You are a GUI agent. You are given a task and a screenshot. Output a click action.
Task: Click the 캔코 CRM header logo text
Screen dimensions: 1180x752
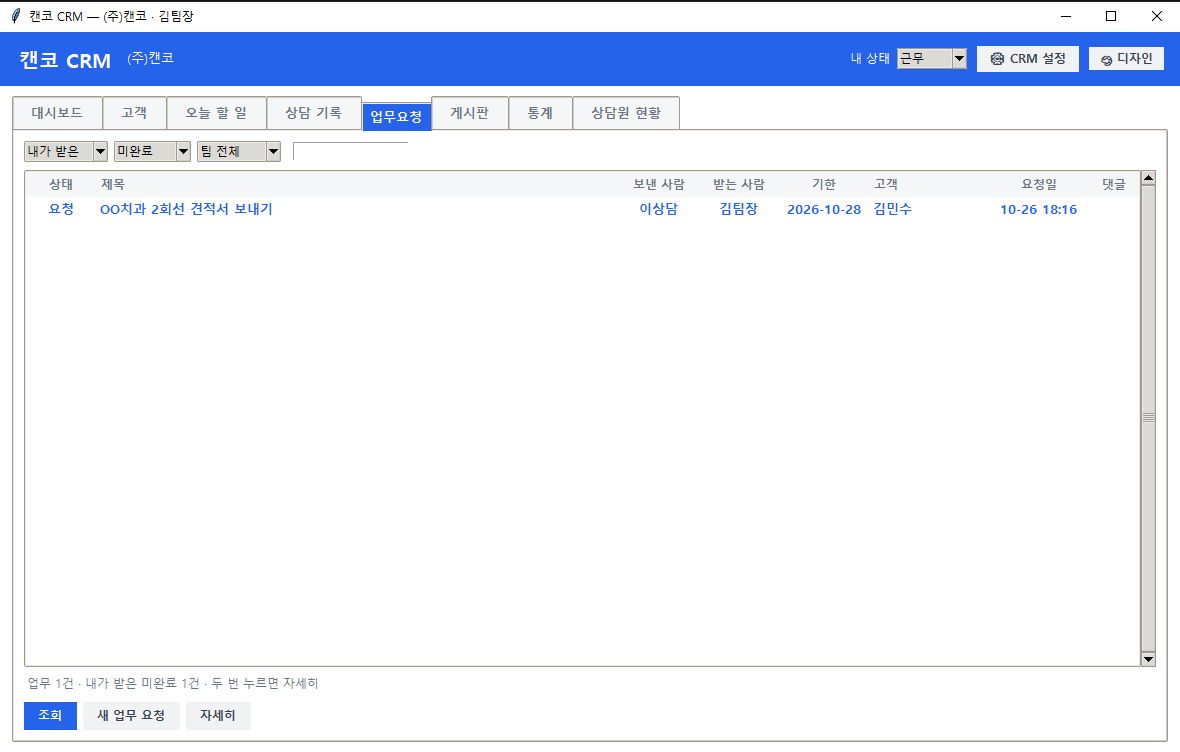[65, 60]
